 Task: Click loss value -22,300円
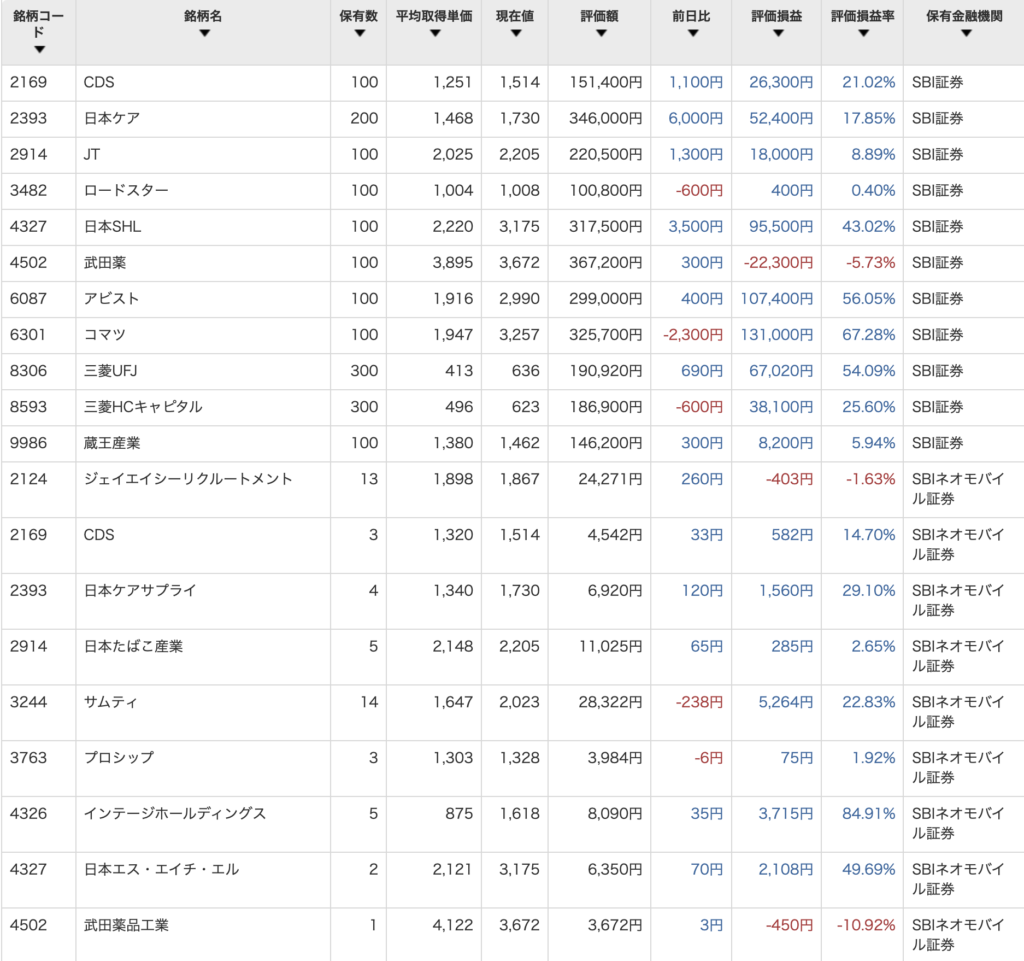[778, 262]
